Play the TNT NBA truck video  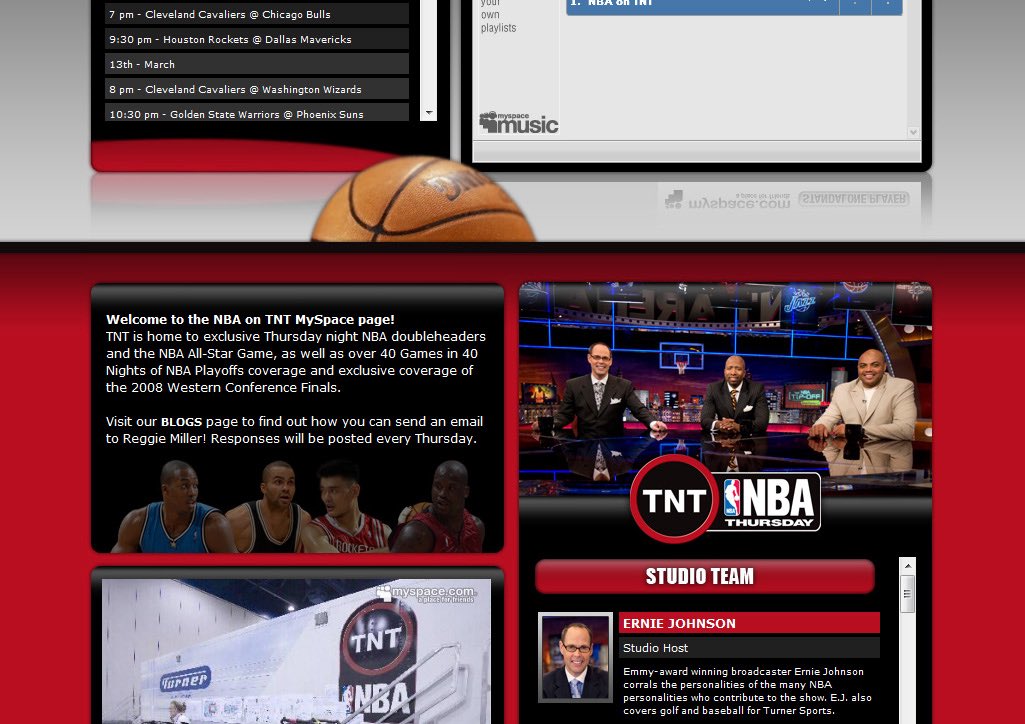pyautogui.click(x=296, y=651)
